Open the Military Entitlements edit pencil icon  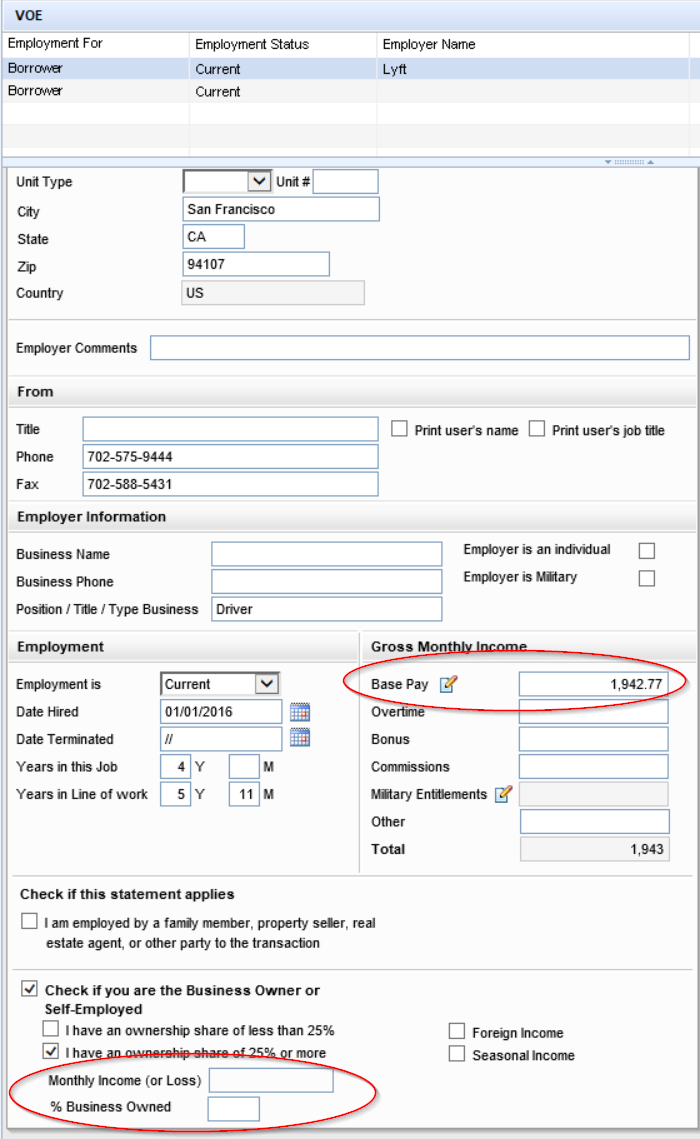(503, 794)
